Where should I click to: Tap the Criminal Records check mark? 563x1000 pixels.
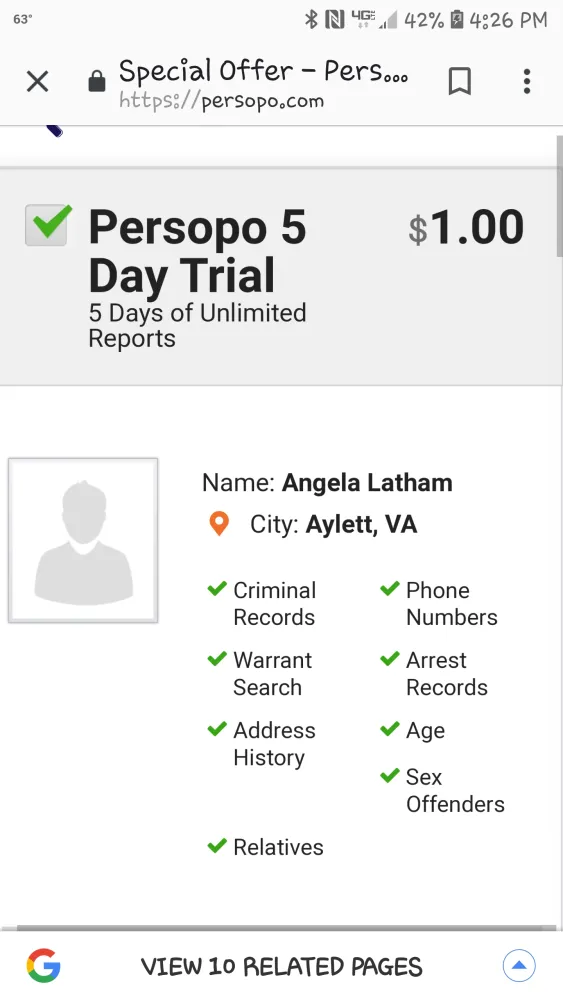(x=217, y=588)
